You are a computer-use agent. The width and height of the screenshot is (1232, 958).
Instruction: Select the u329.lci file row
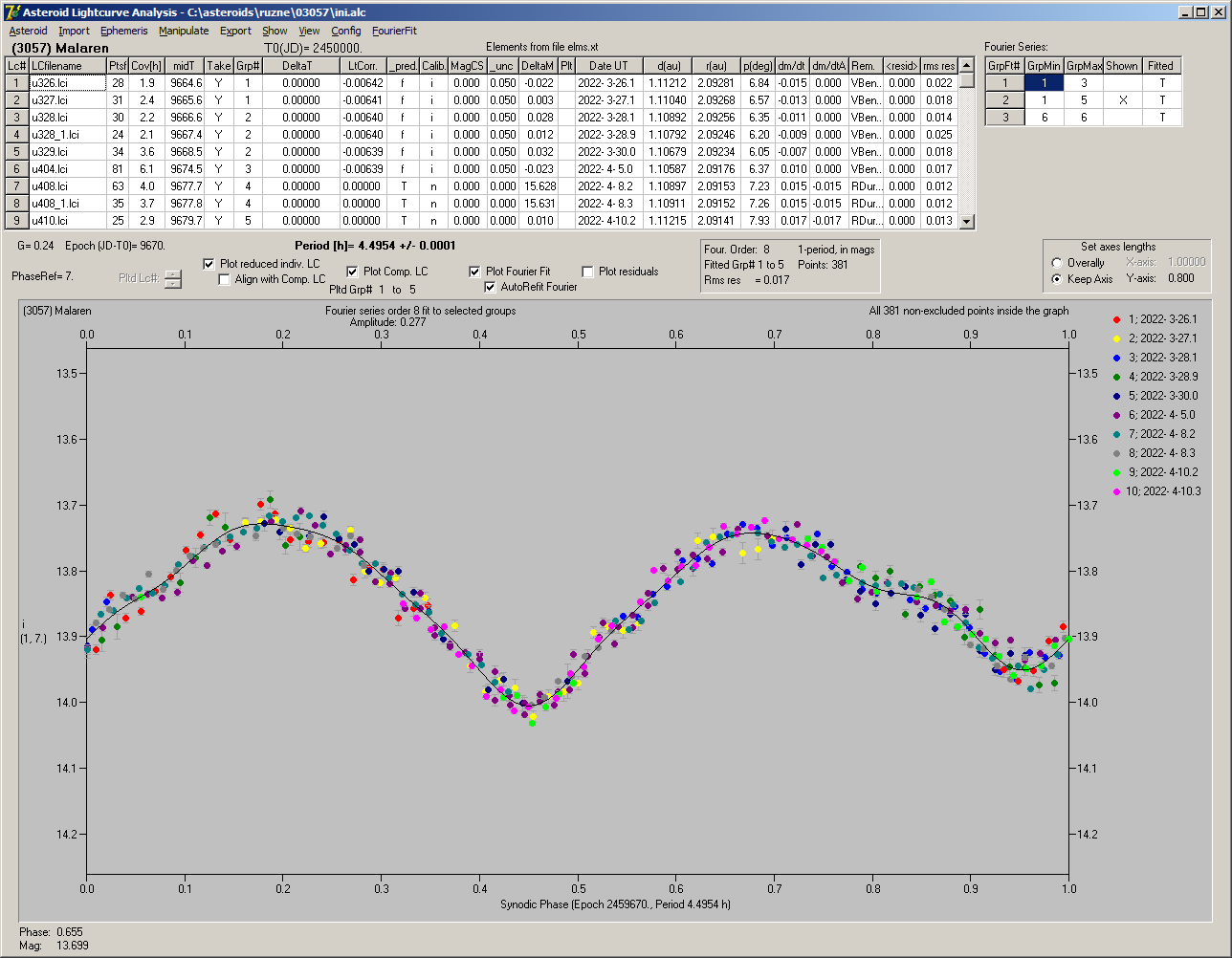(68, 152)
